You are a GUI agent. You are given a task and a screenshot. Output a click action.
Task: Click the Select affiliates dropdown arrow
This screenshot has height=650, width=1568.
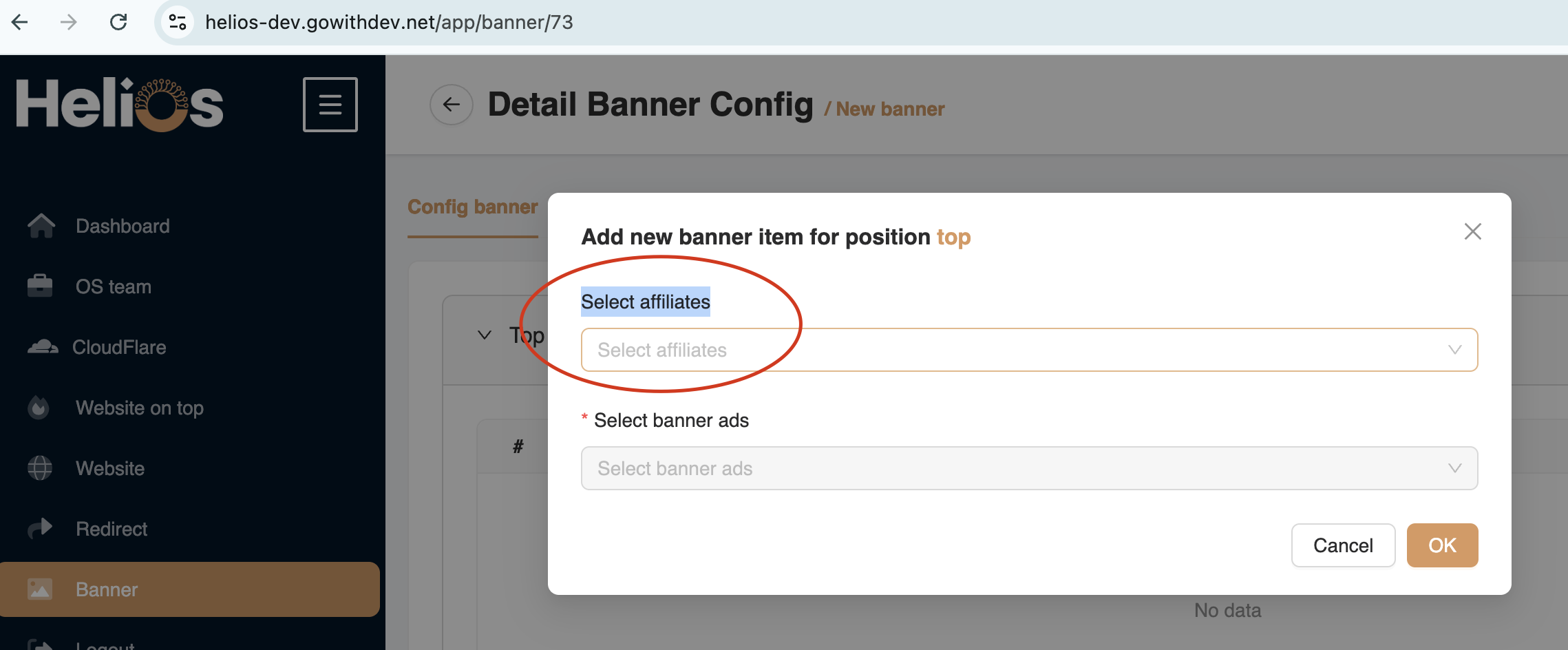click(1454, 350)
